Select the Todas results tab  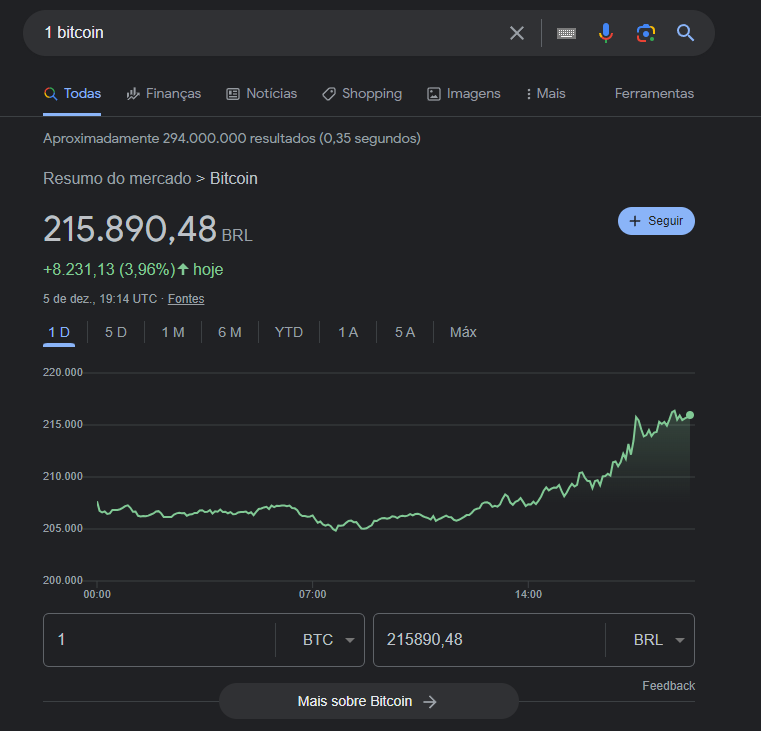coord(72,94)
